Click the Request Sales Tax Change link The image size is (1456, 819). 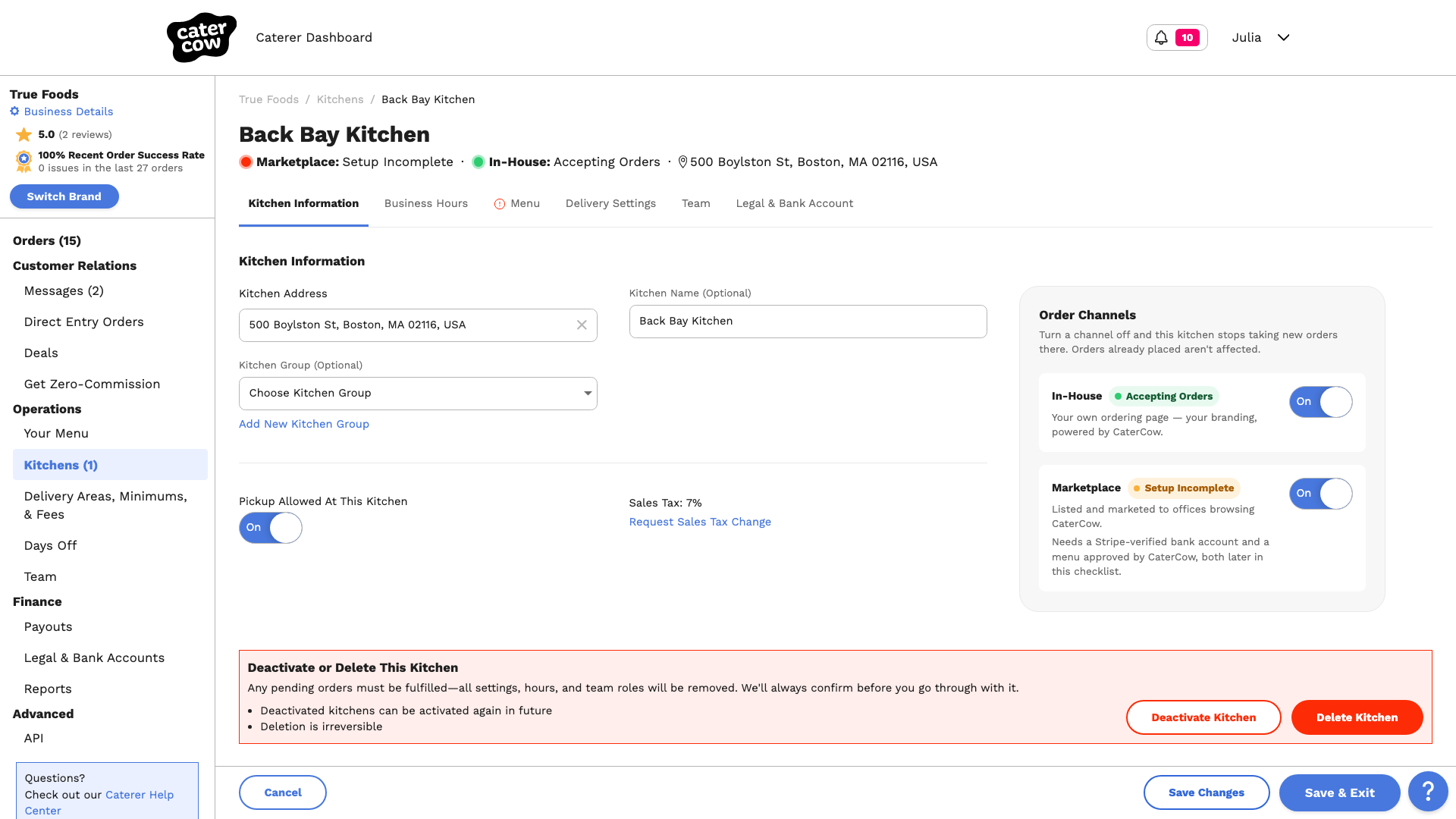click(700, 522)
